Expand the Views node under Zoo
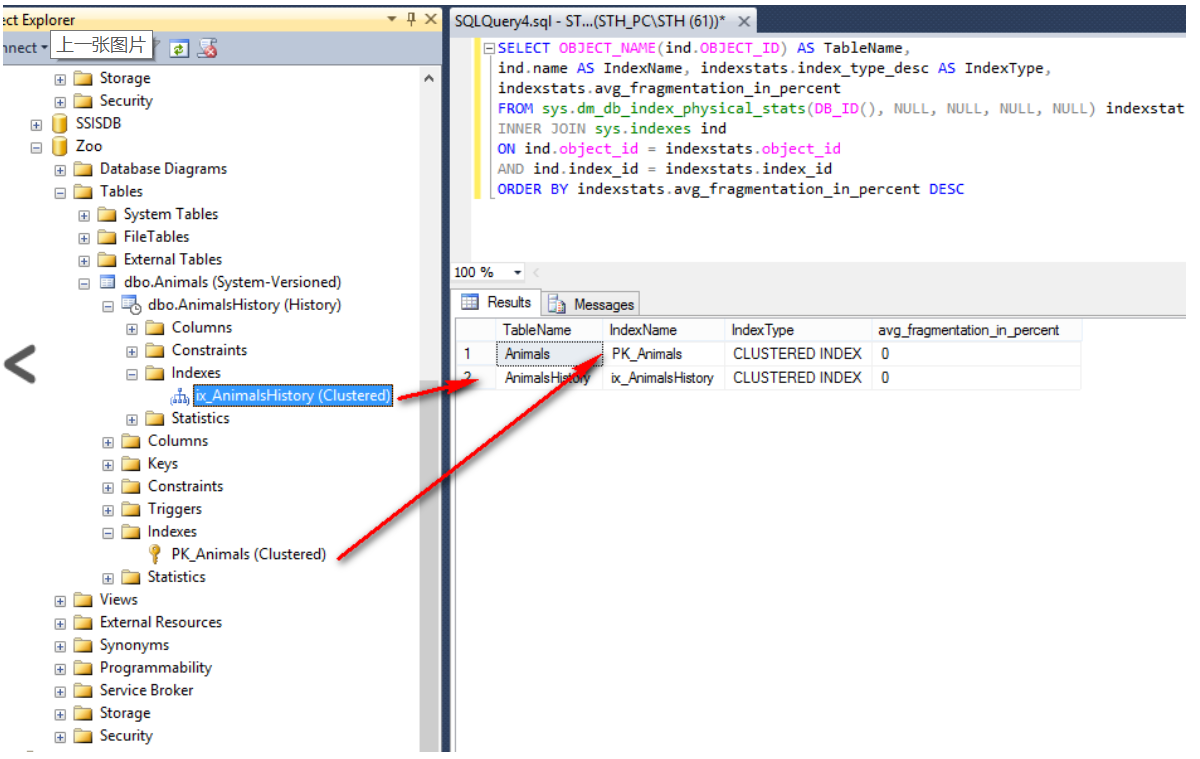 click(59, 599)
